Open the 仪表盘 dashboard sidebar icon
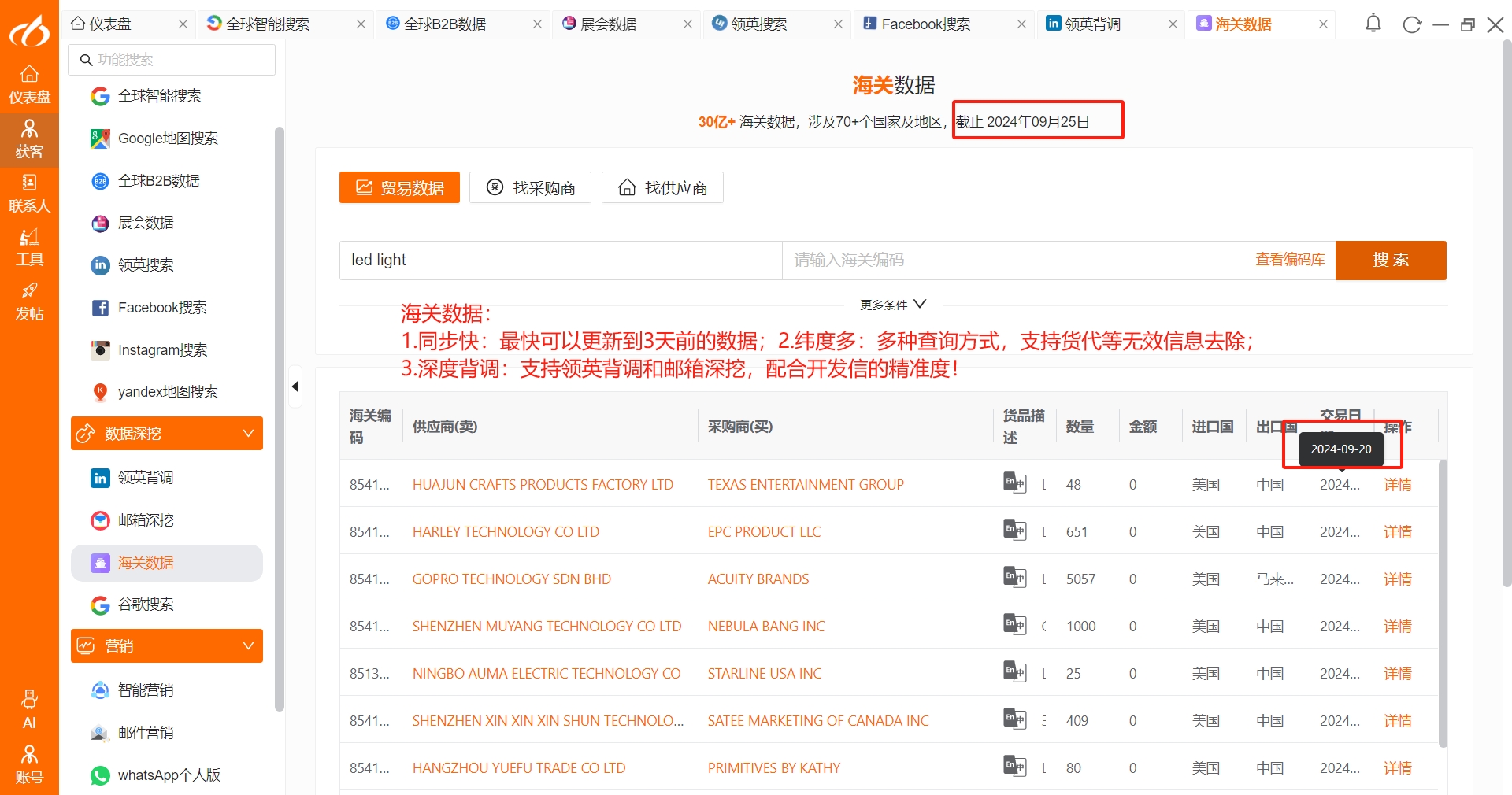Screen dimensions: 1512x795 click(29, 85)
